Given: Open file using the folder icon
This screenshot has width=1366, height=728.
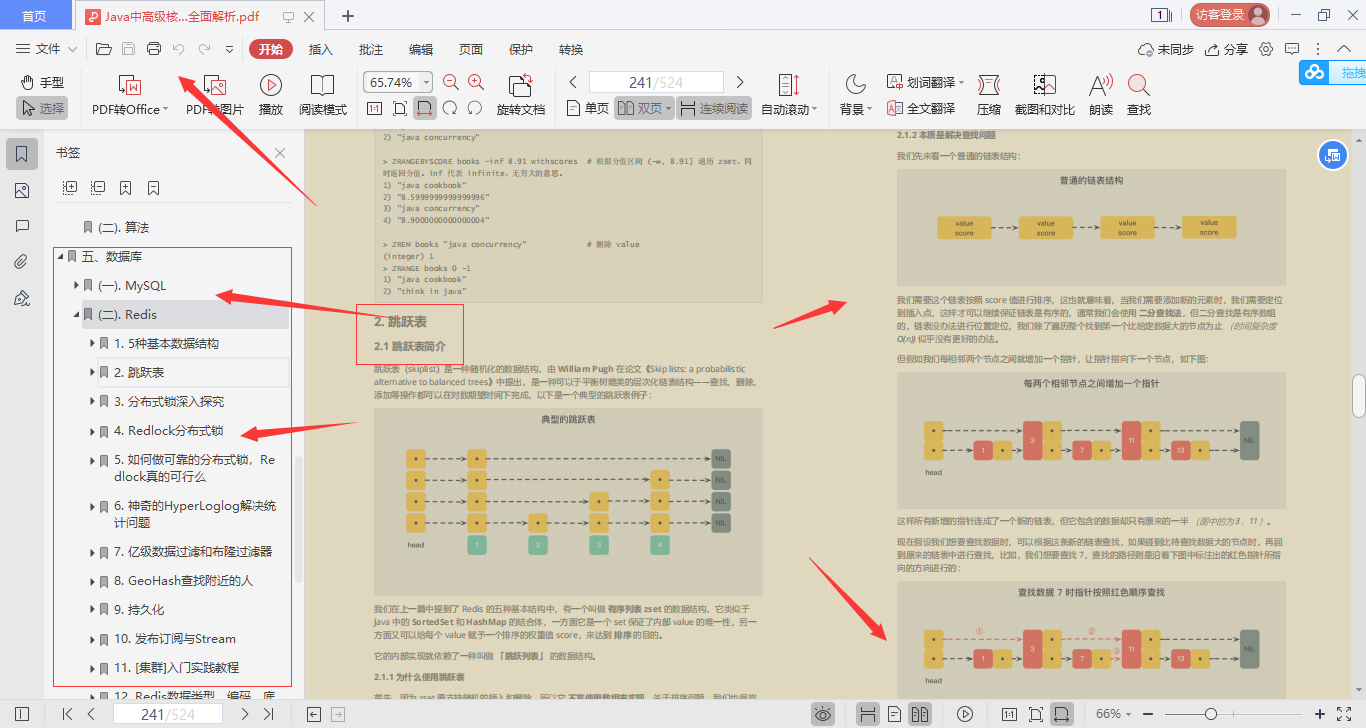Looking at the screenshot, I should pyautogui.click(x=103, y=49).
